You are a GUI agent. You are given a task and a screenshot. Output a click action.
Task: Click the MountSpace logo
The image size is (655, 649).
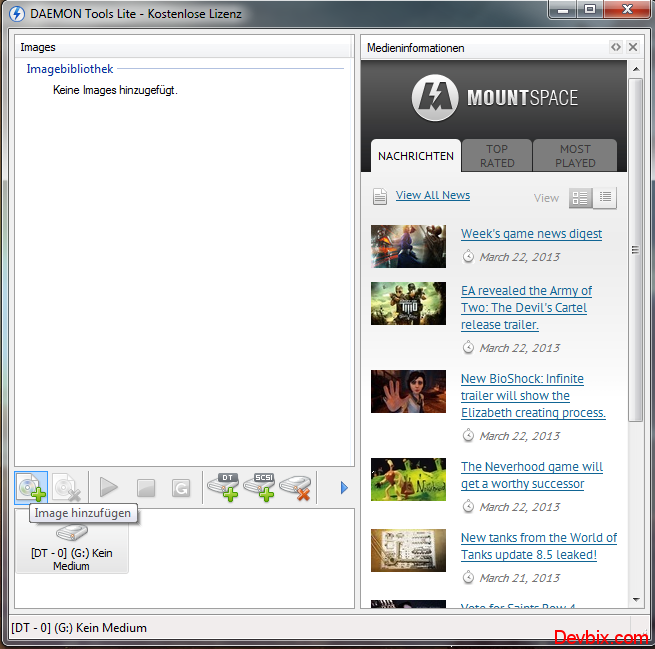(495, 98)
